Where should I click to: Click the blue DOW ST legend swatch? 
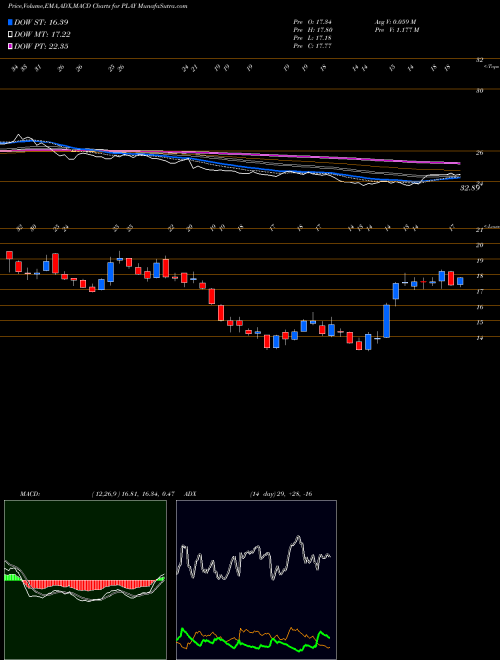(10, 22)
